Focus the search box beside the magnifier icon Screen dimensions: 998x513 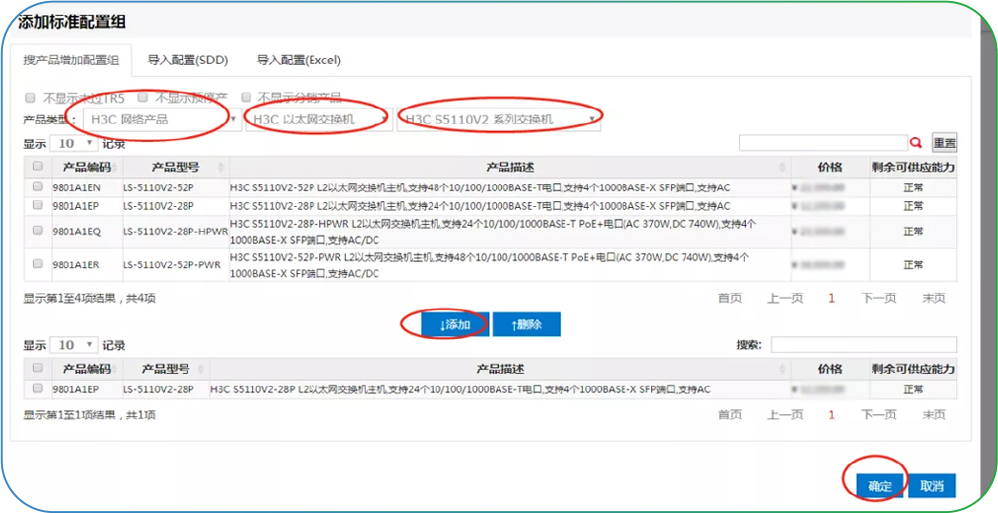click(x=823, y=143)
